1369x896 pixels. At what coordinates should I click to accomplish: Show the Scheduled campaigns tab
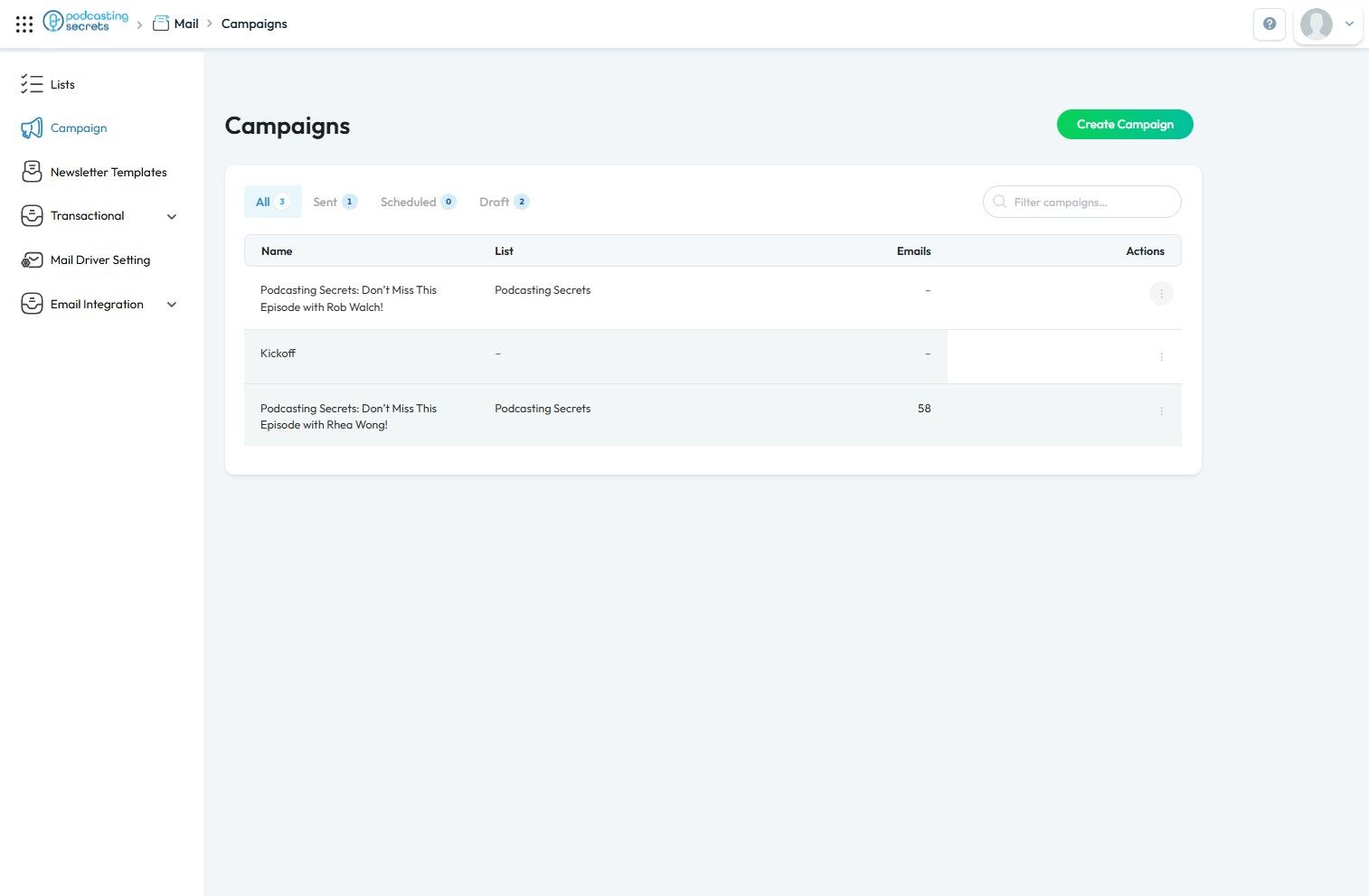pos(418,202)
